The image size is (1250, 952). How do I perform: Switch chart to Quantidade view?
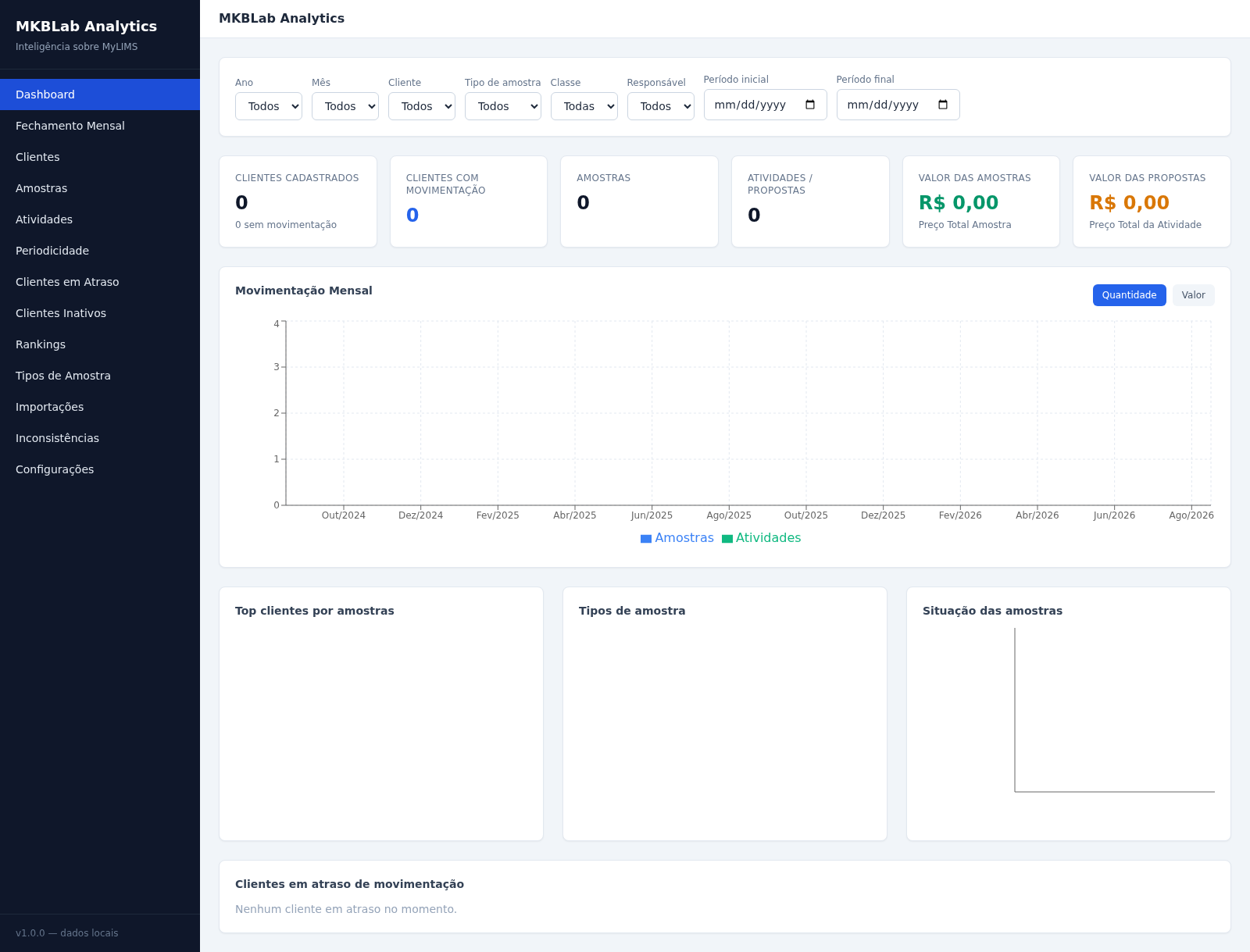[x=1129, y=295]
